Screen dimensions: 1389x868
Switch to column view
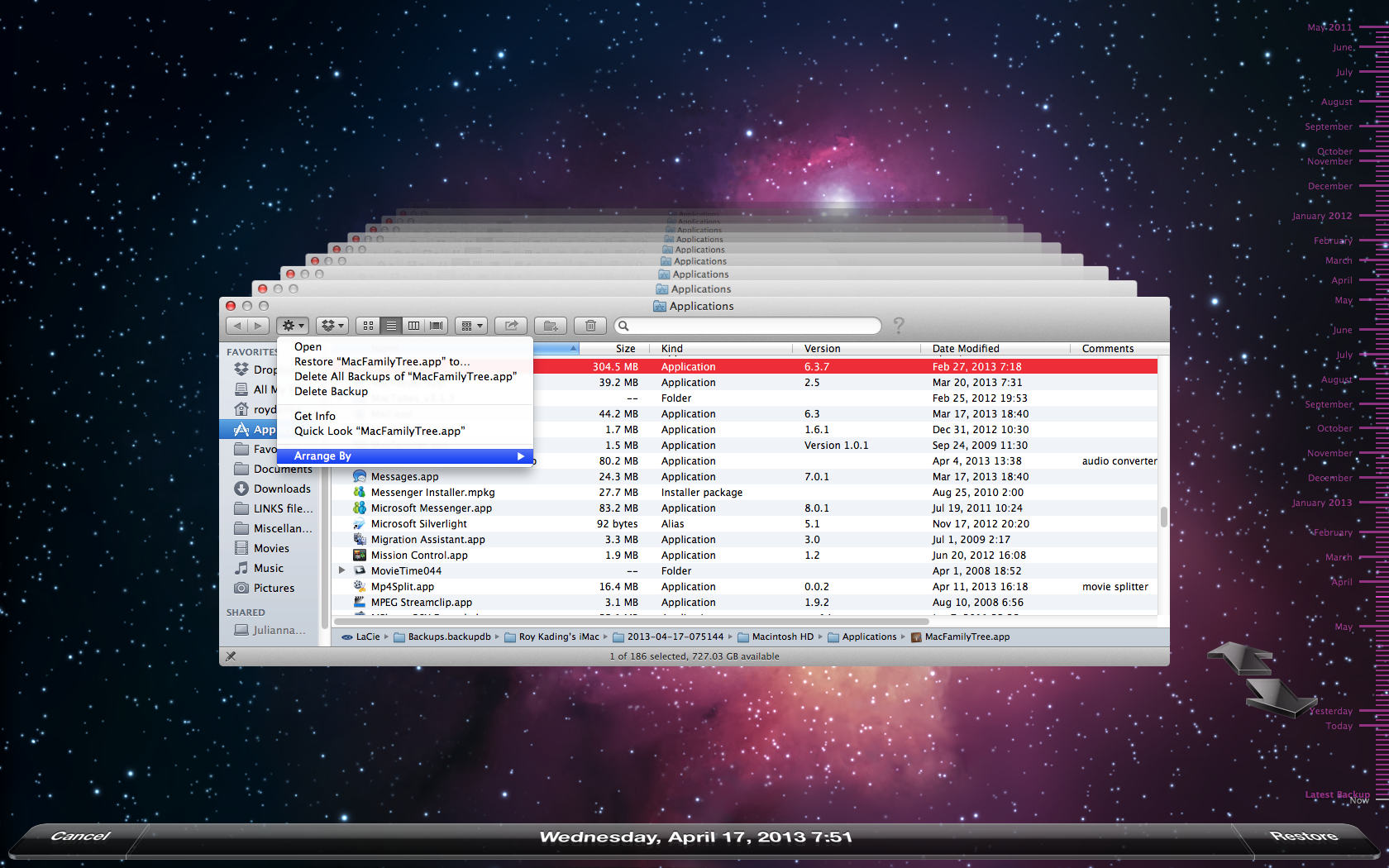coord(413,326)
